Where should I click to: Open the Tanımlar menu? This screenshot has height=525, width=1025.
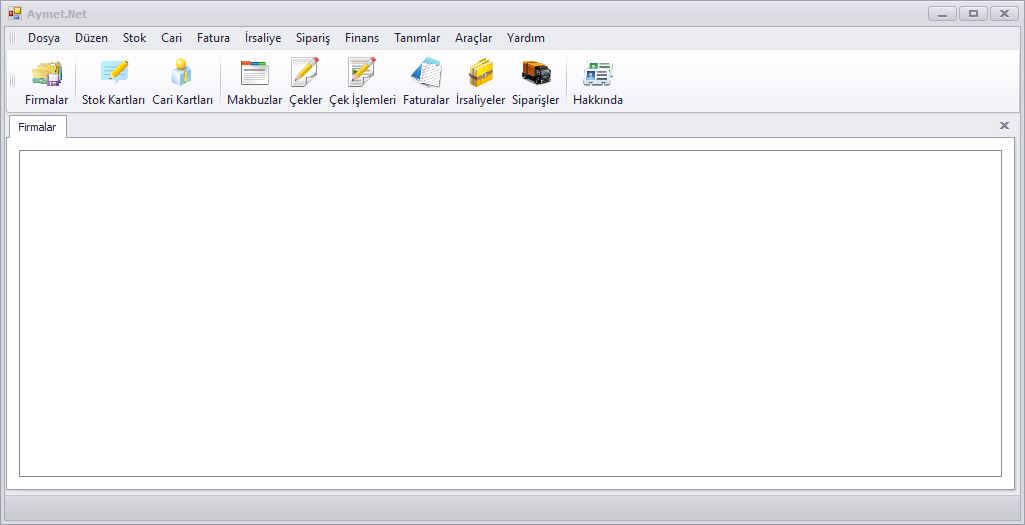[x=417, y=38]
